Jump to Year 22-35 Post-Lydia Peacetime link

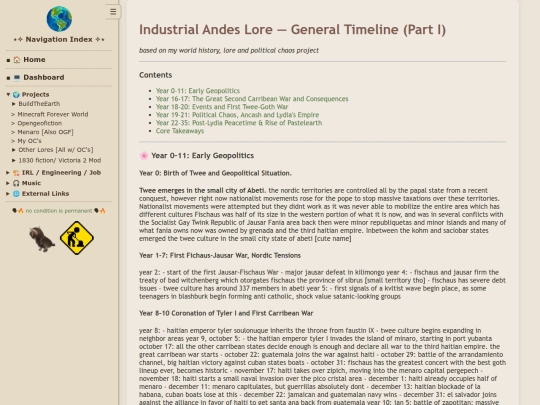(239, 123)
